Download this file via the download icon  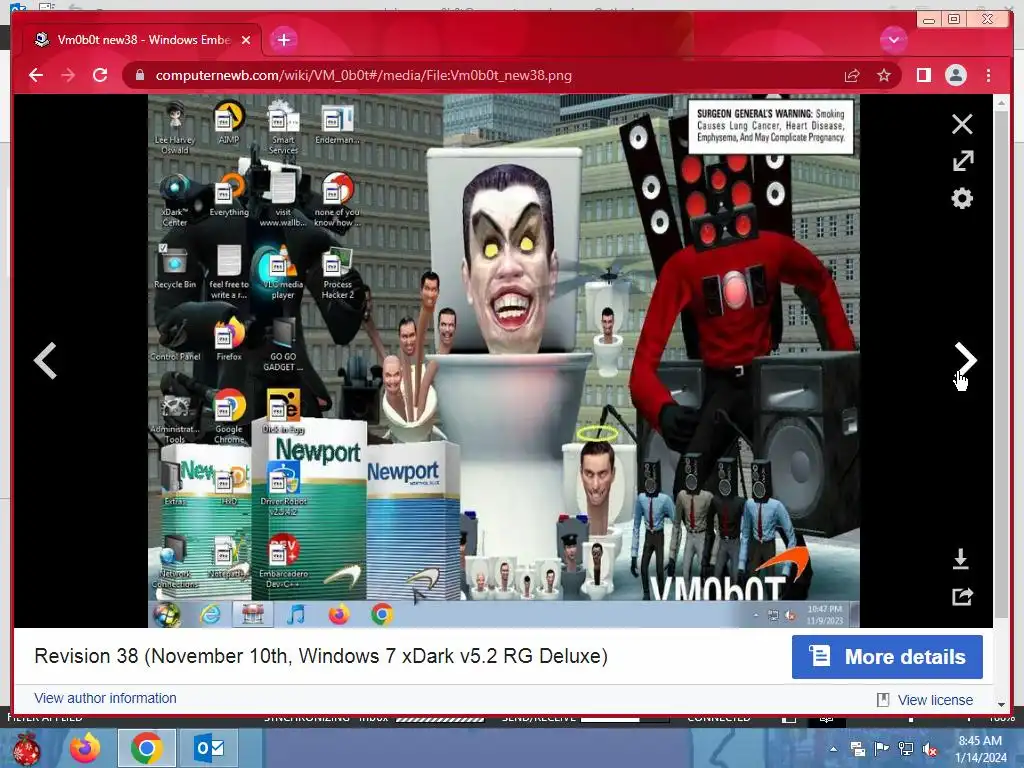coord(961,559)
